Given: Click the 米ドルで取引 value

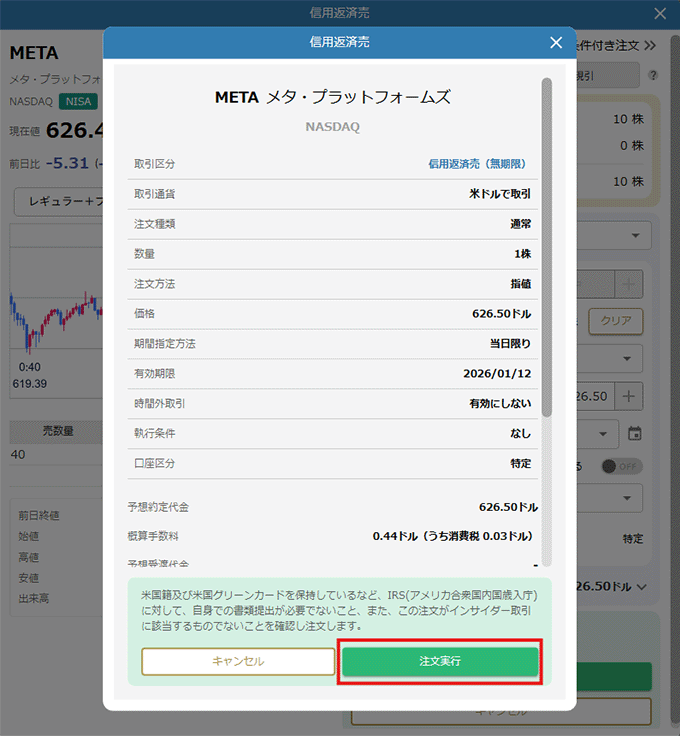Looking at the screenshot, I should (500, 194).
